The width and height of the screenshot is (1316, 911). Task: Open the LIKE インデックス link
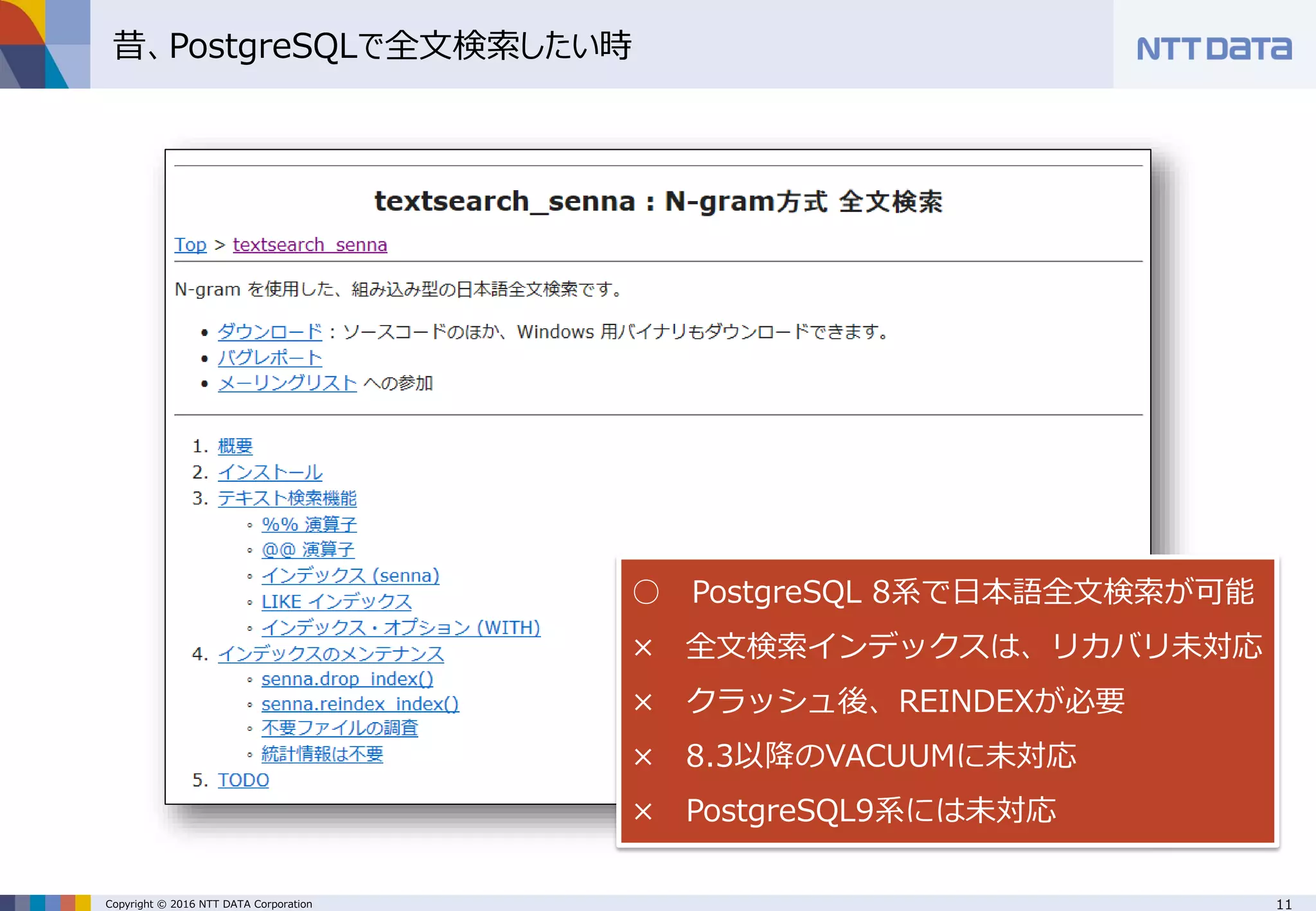(337, 602)
